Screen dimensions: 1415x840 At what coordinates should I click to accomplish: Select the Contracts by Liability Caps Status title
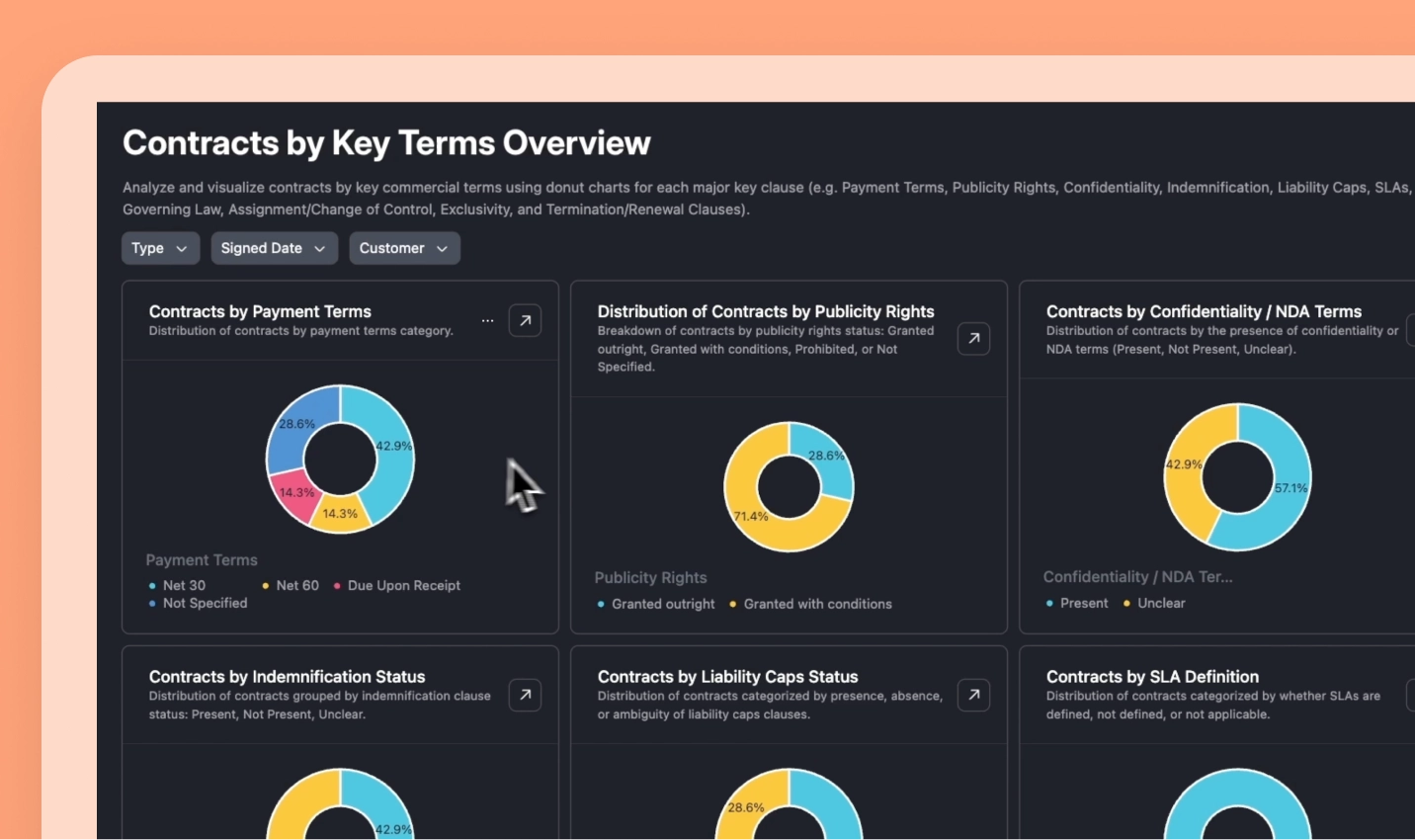[728, 676]
